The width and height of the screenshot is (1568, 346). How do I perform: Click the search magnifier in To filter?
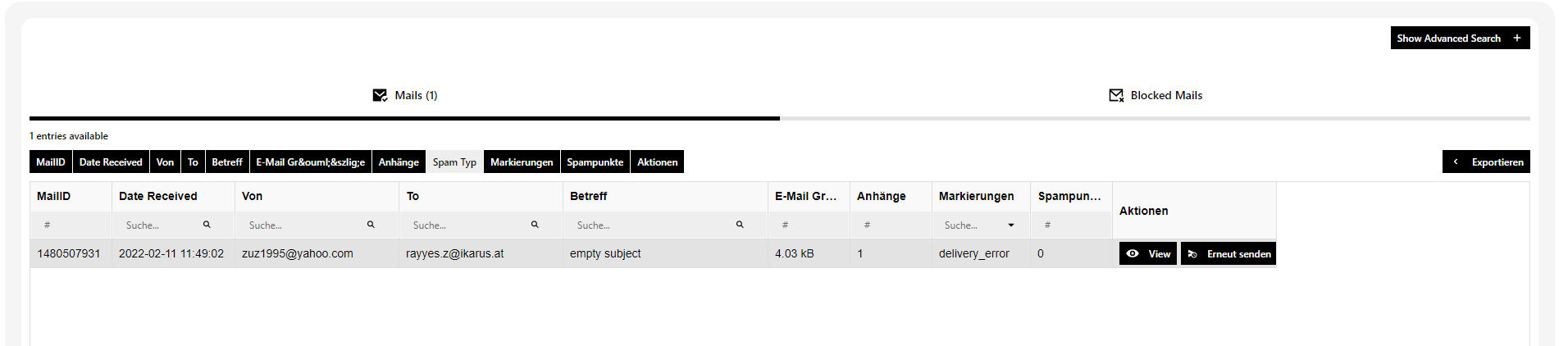click(x=535, y=225)
